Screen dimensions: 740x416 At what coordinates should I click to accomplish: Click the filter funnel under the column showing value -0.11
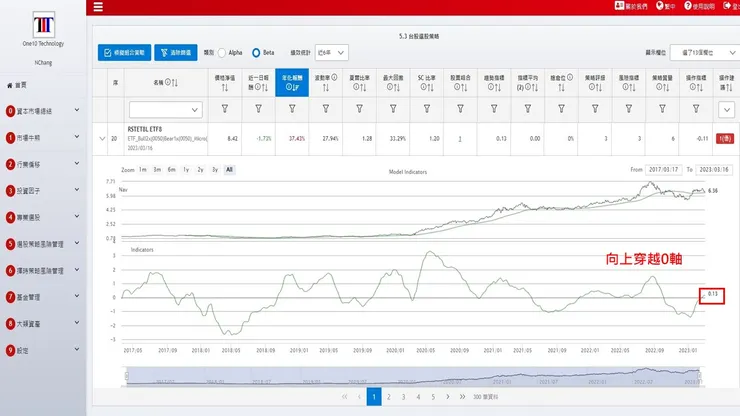[696, 109]
